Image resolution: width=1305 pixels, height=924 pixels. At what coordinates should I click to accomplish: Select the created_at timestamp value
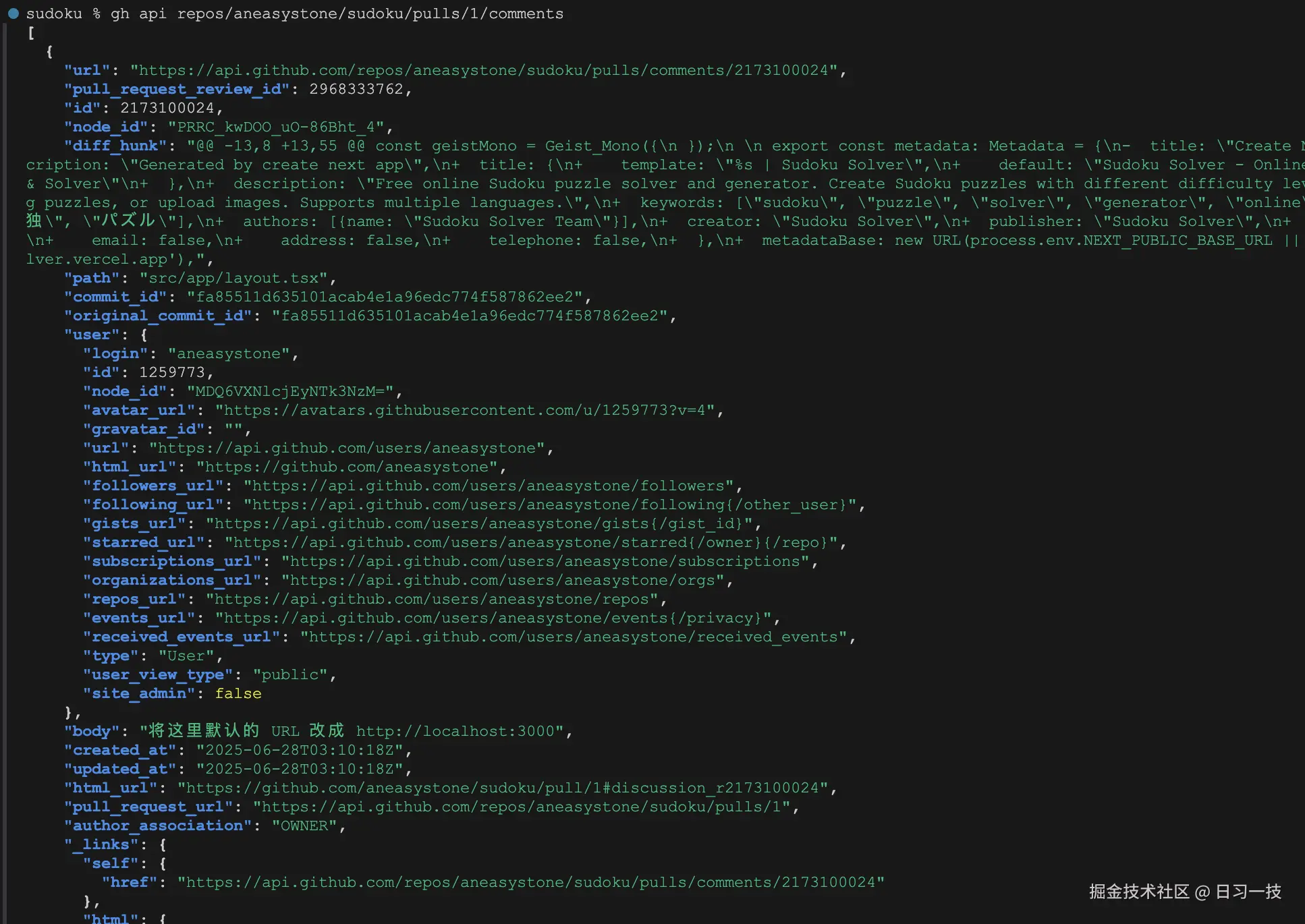tap(302, 750)
